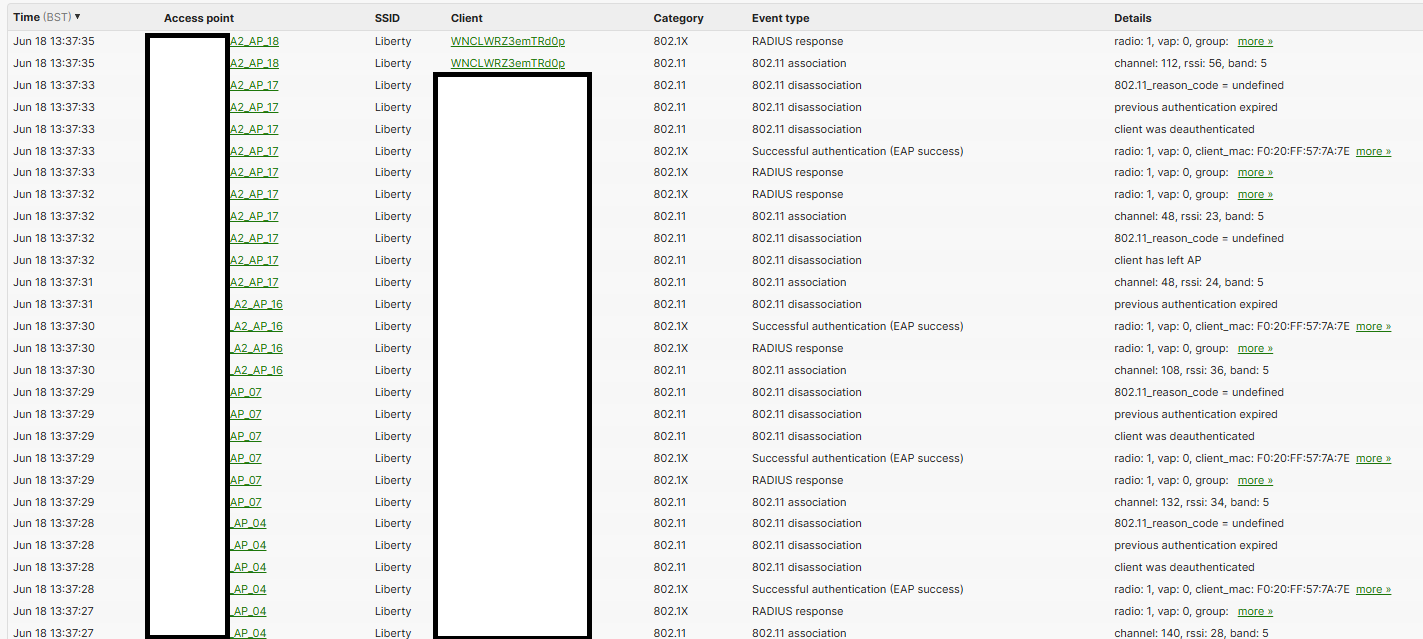The height and width of the screenshot is (639, 1423).
Task: Expand 'more »' on RADIUS response at 13:37:27
Action: (x=1255, y=611)
